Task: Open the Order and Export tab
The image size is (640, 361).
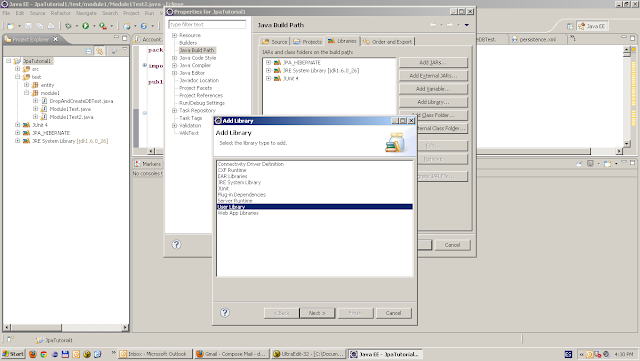Action: 388,42
